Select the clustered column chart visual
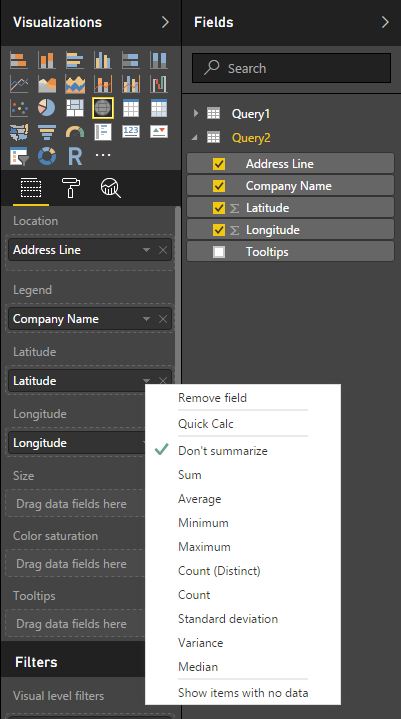 (x=103, y=60)
